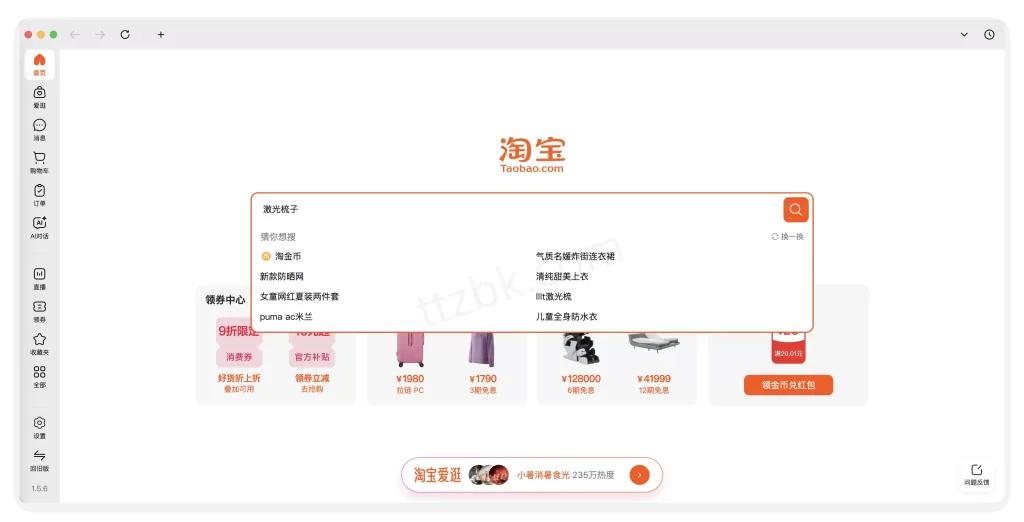Click the 好货折上折 text
Image resolution: width=1024 pixels, height=522 pixels.
[239, 378]
